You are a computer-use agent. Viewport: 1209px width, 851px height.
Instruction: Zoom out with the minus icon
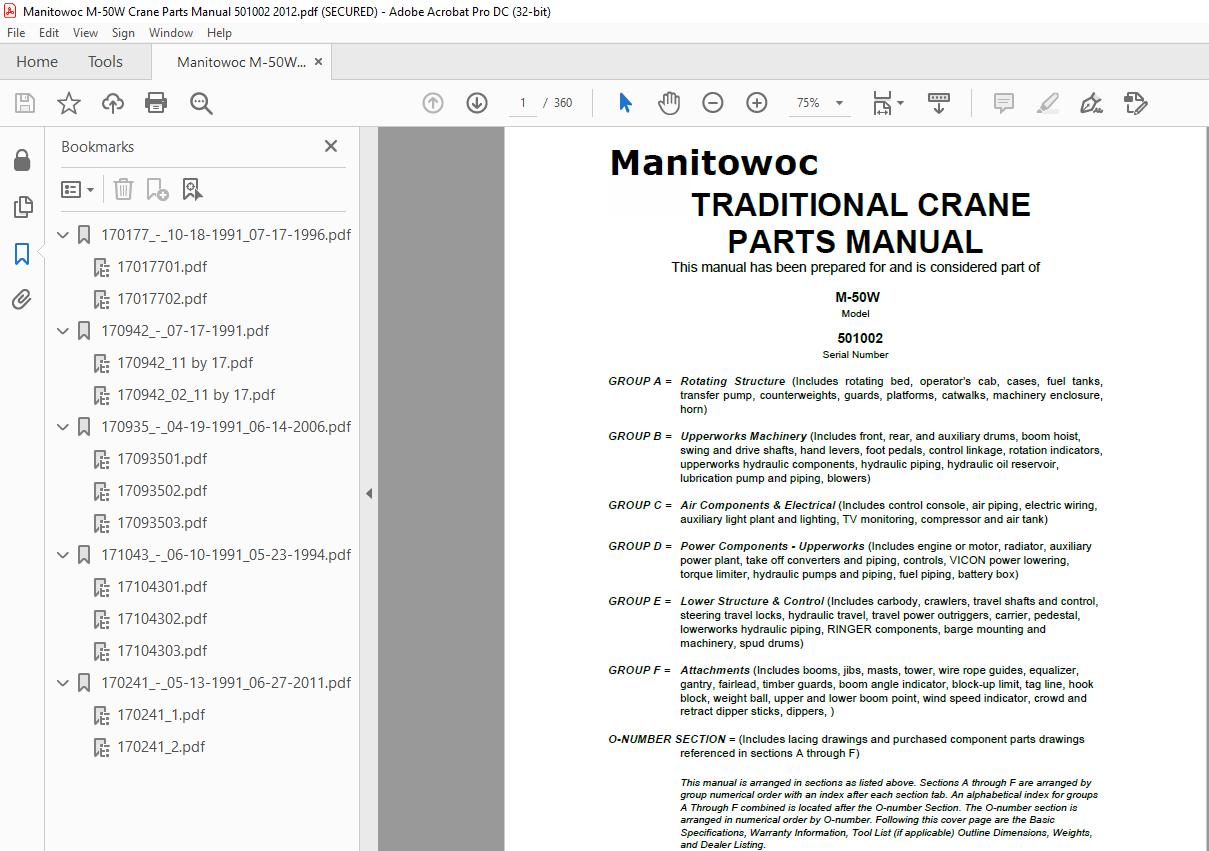click(713, 103)
